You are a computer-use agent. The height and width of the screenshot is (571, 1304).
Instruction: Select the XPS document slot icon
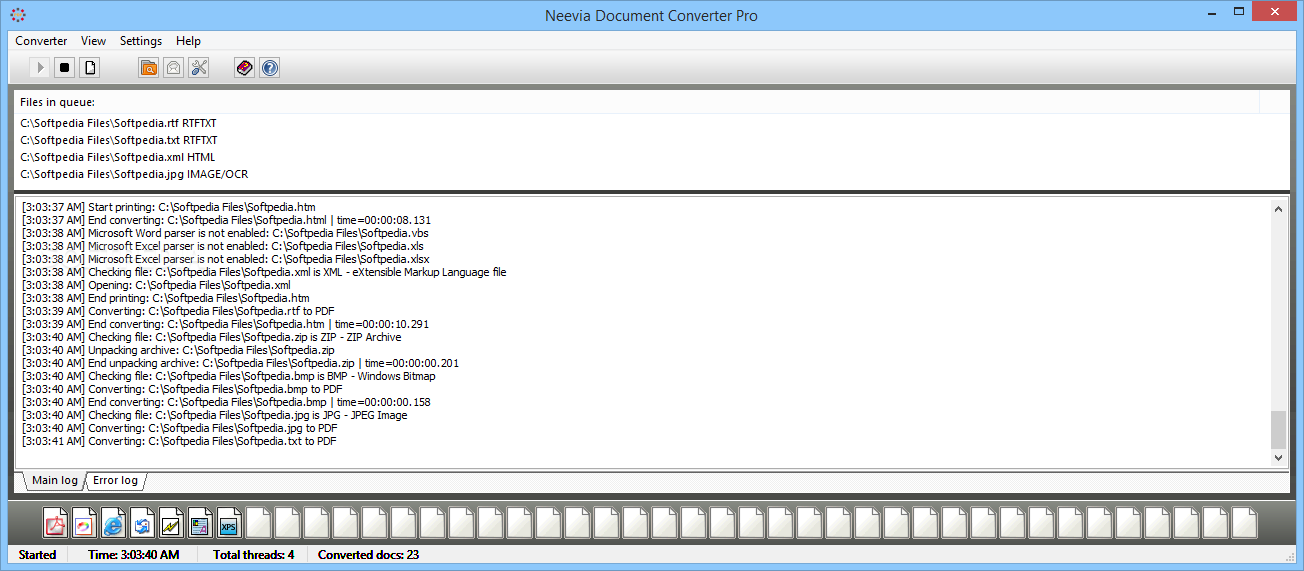click(229, 523)
